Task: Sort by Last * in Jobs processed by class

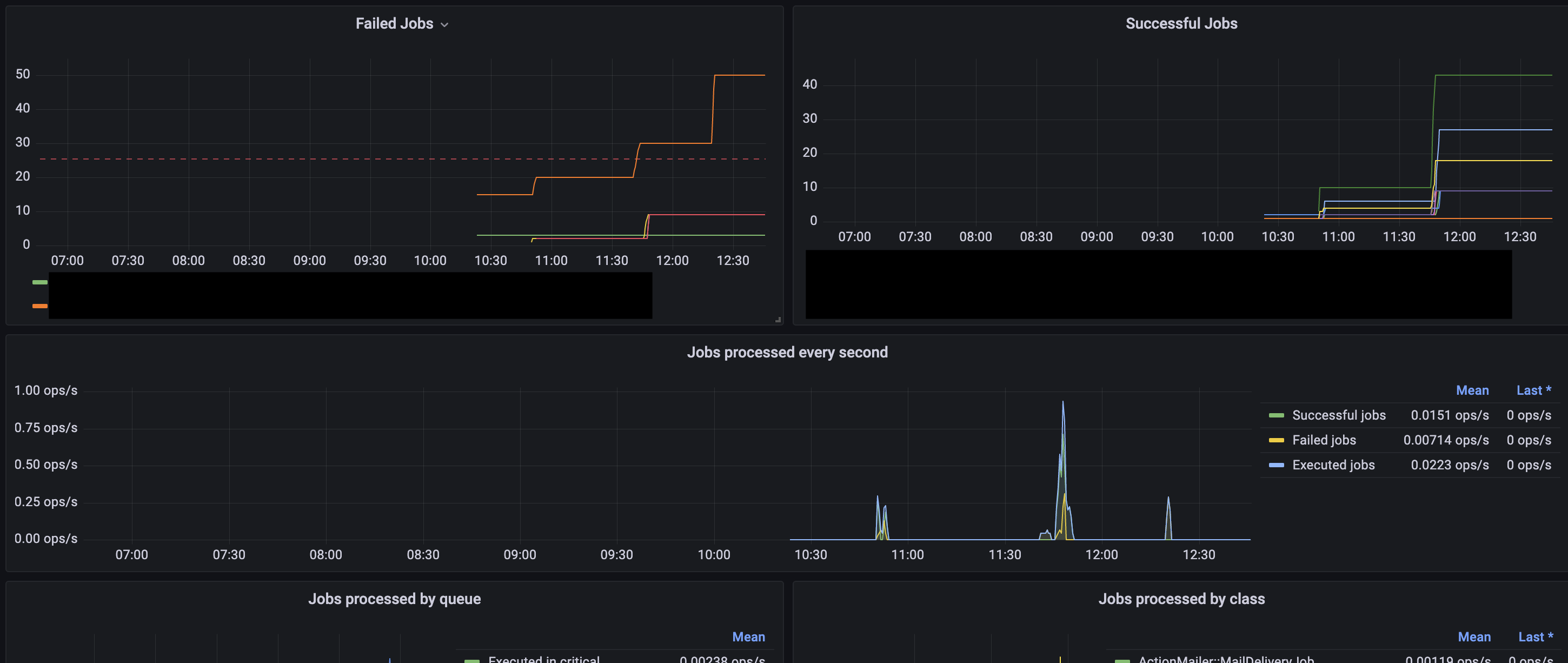Action: 1535,638
